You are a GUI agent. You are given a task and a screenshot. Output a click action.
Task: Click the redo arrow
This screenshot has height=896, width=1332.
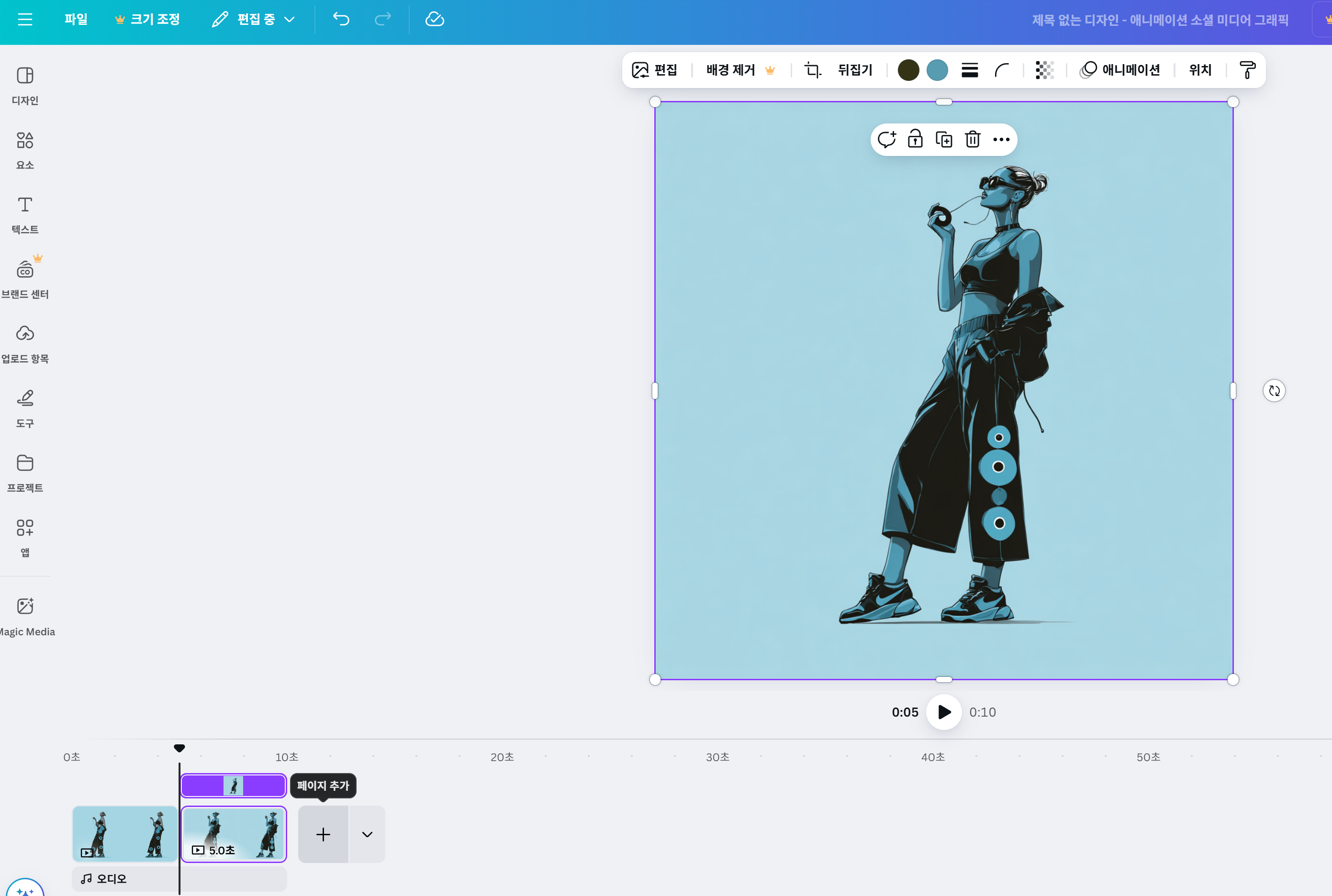point(382,20)
